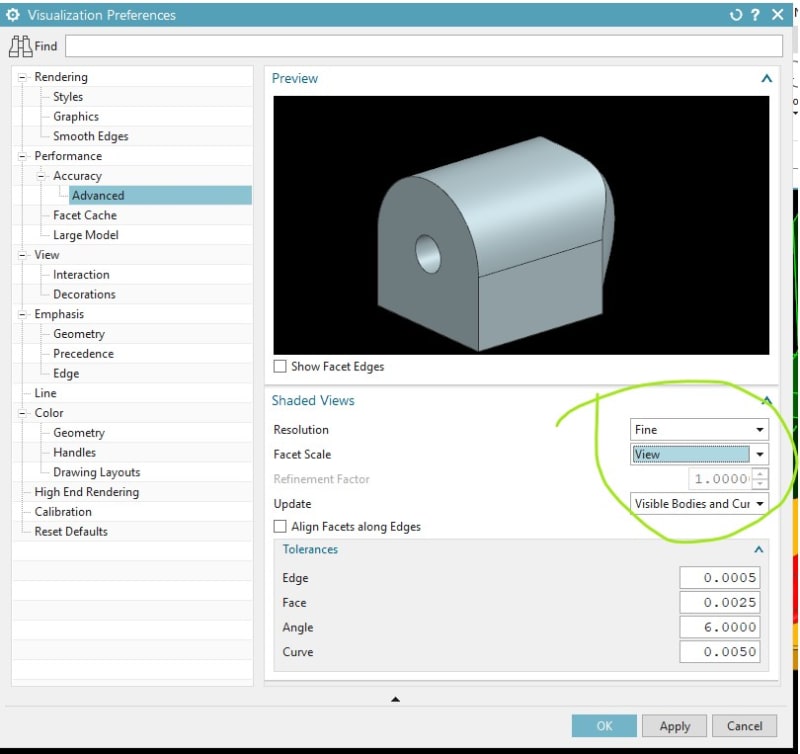800x754 pixels.
Task: Collapse the Accuracy tree node
Action: [x=41, y=177]
